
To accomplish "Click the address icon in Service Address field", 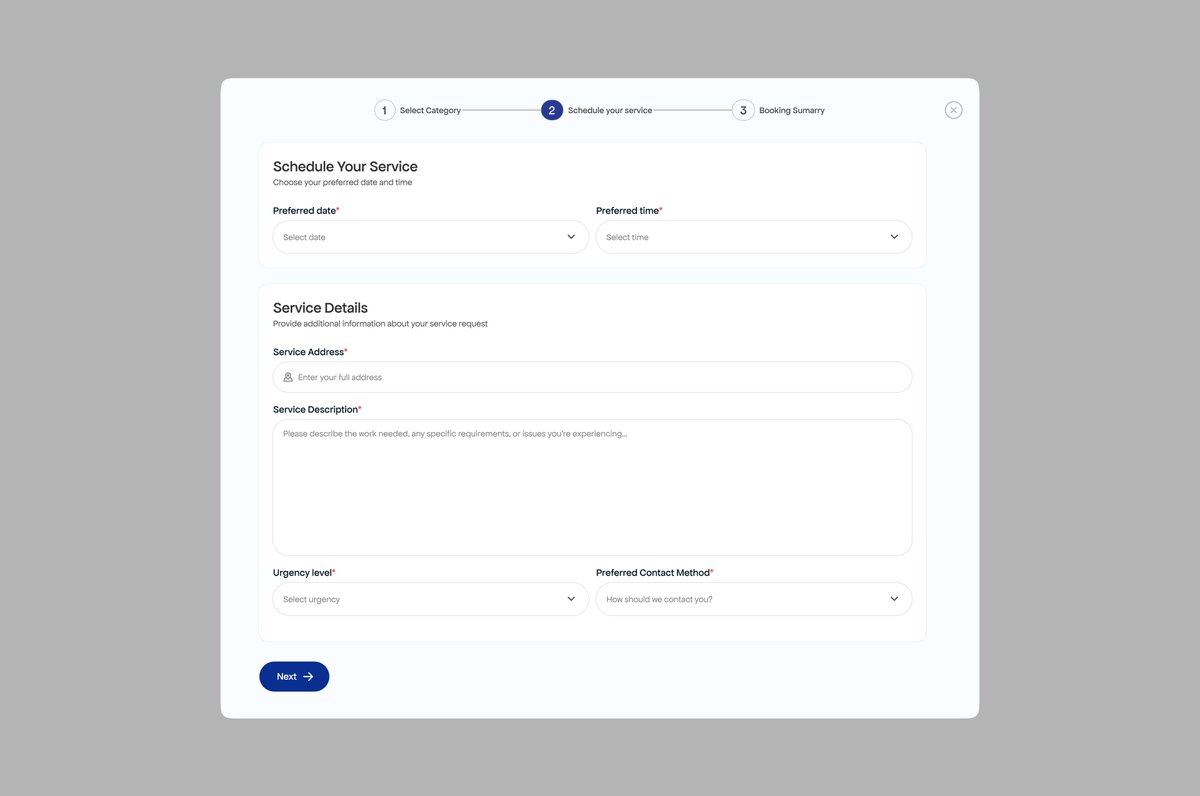I will click(x=288, y=377).
